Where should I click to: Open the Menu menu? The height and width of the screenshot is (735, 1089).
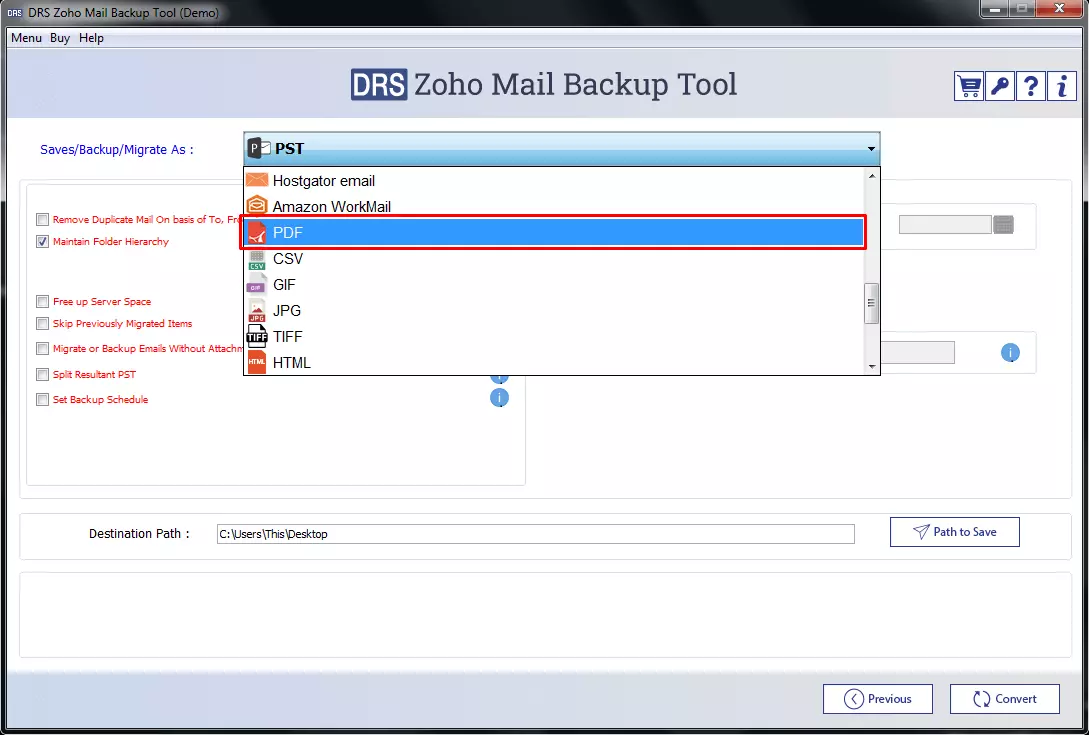click(x=26, y=38)
